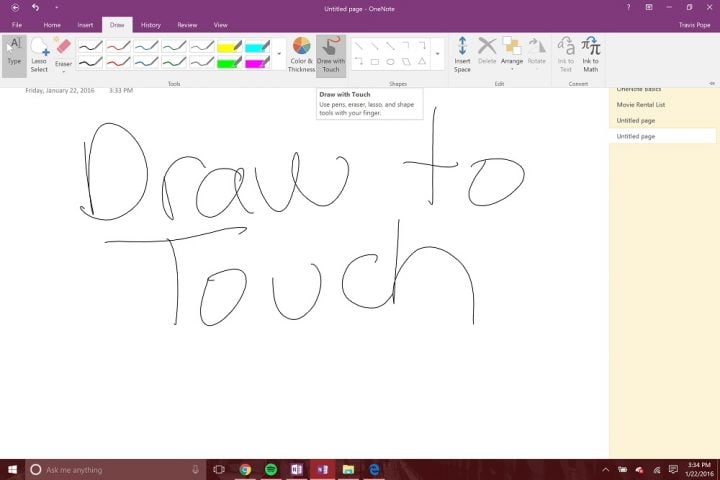Select the arrow line shape

click(x=390, y=46)
